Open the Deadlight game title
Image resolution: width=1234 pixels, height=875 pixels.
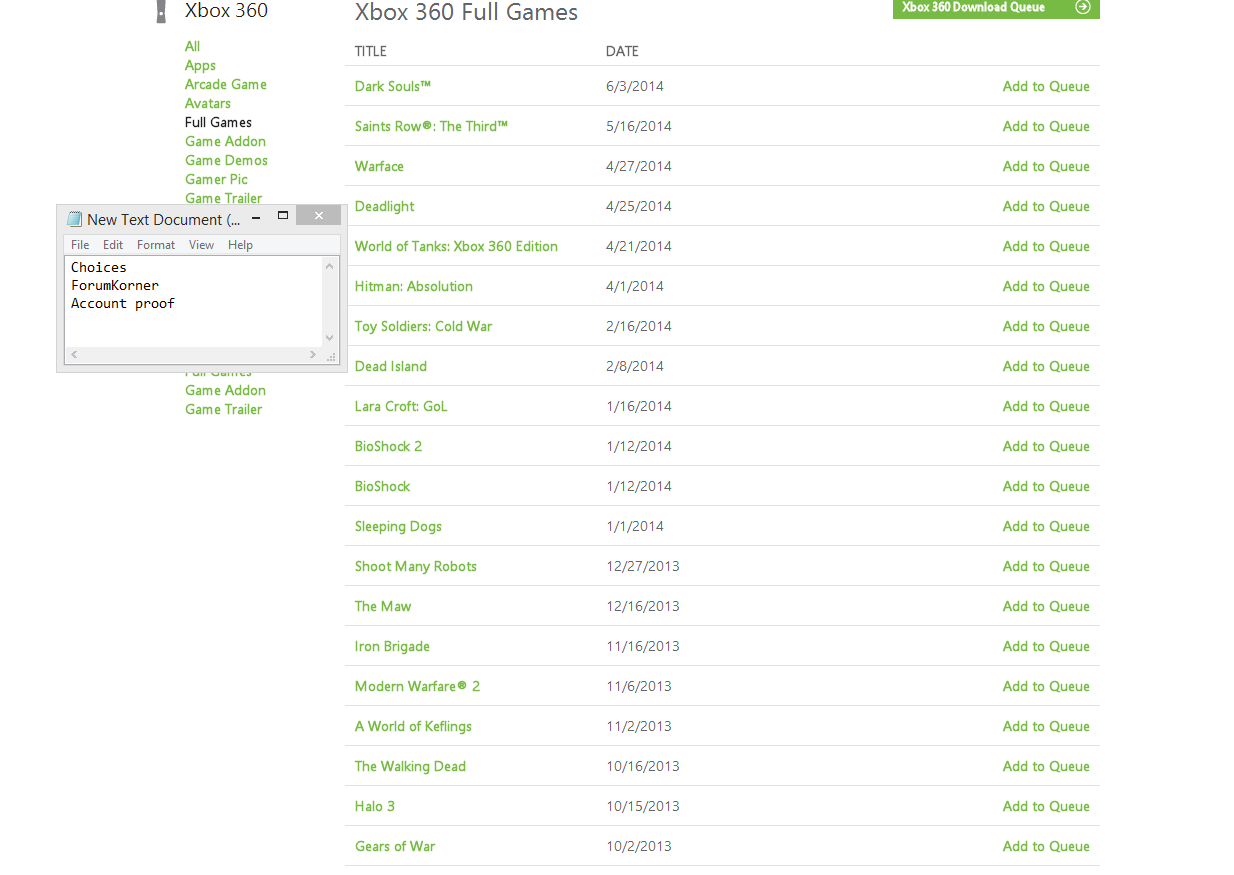click(x=384, y=206)
